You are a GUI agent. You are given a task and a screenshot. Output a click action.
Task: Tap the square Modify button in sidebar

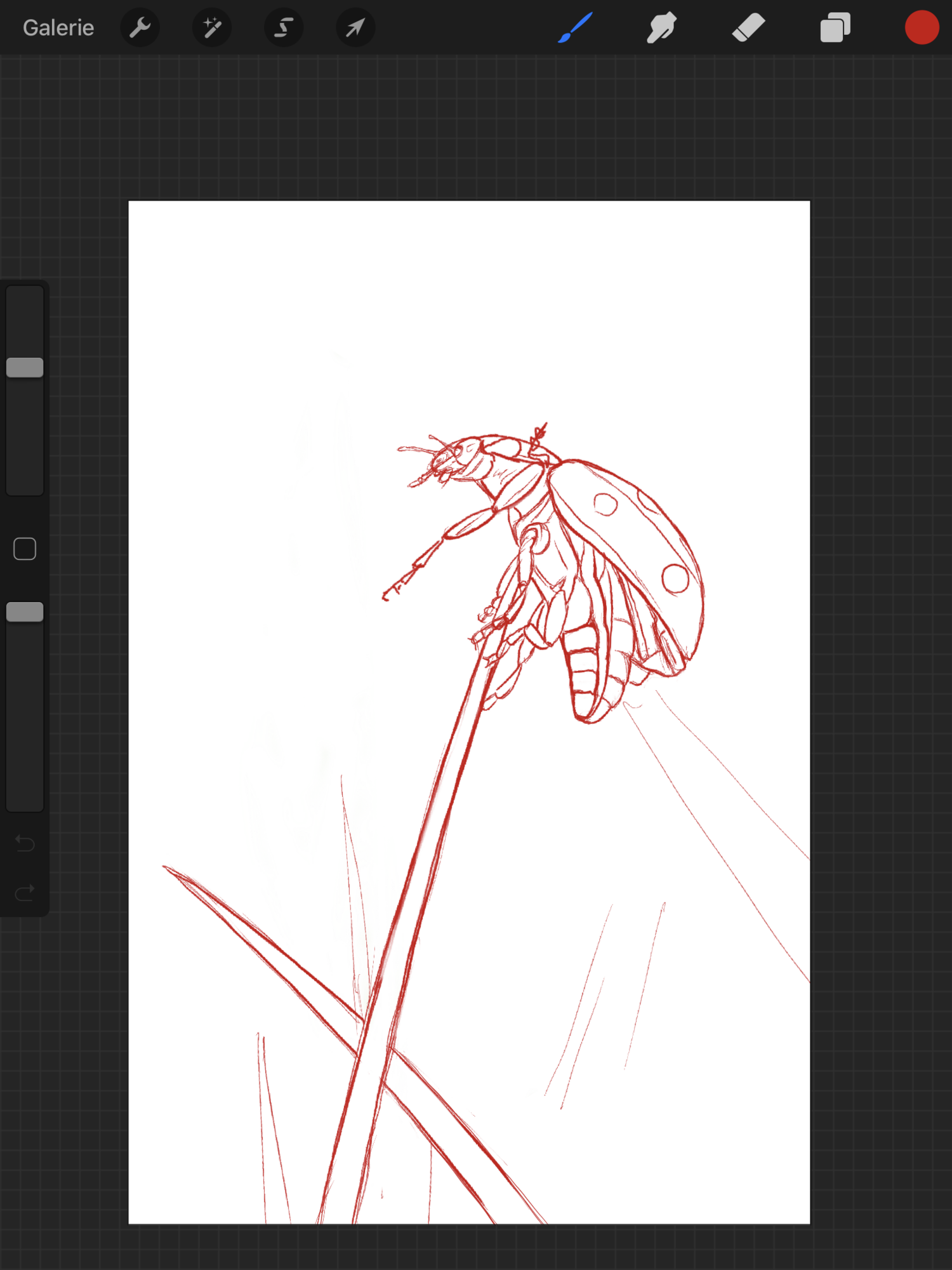(25, 549)
